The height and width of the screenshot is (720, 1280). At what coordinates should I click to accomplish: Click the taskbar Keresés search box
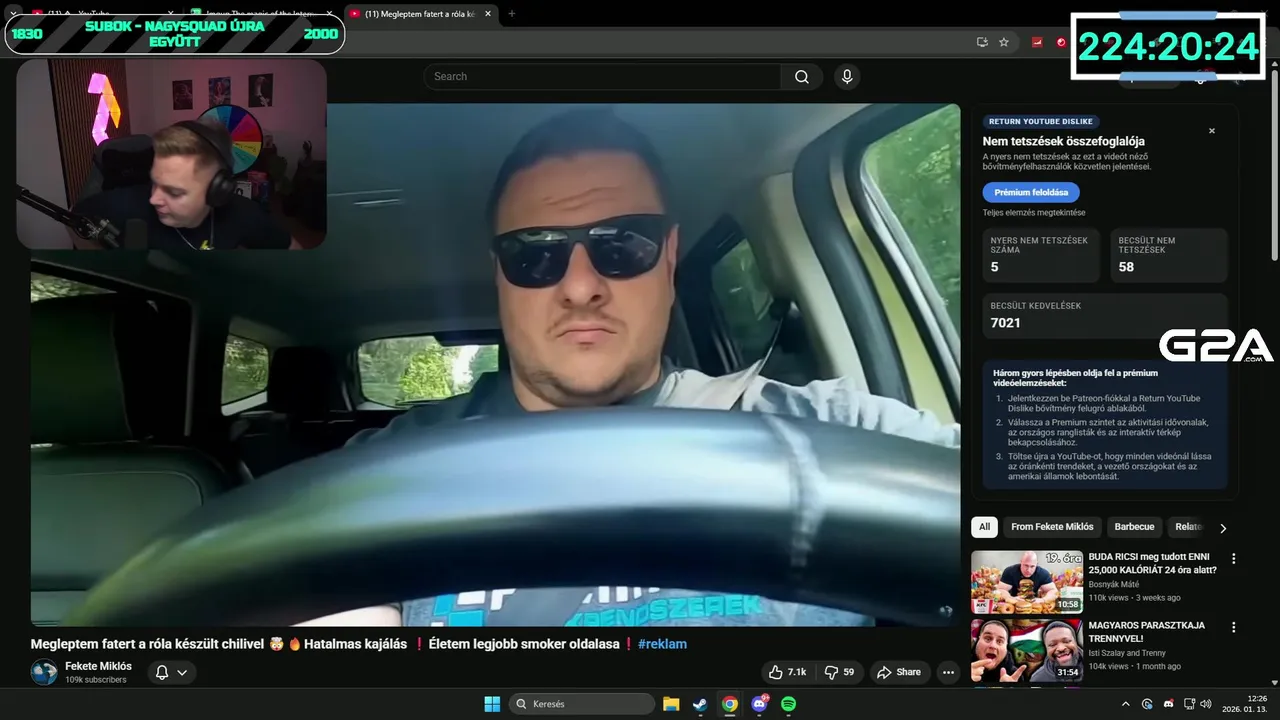point(580,704)
